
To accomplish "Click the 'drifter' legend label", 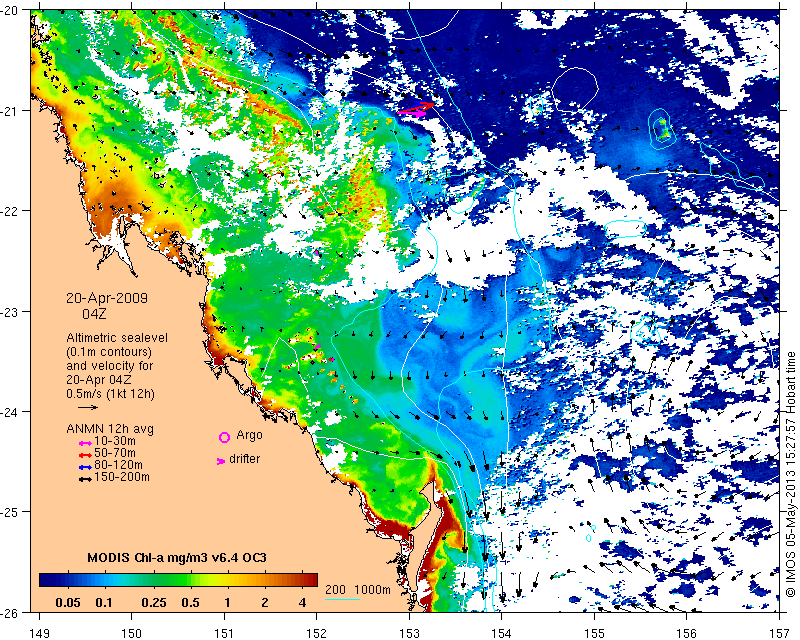I will [244, 459].
